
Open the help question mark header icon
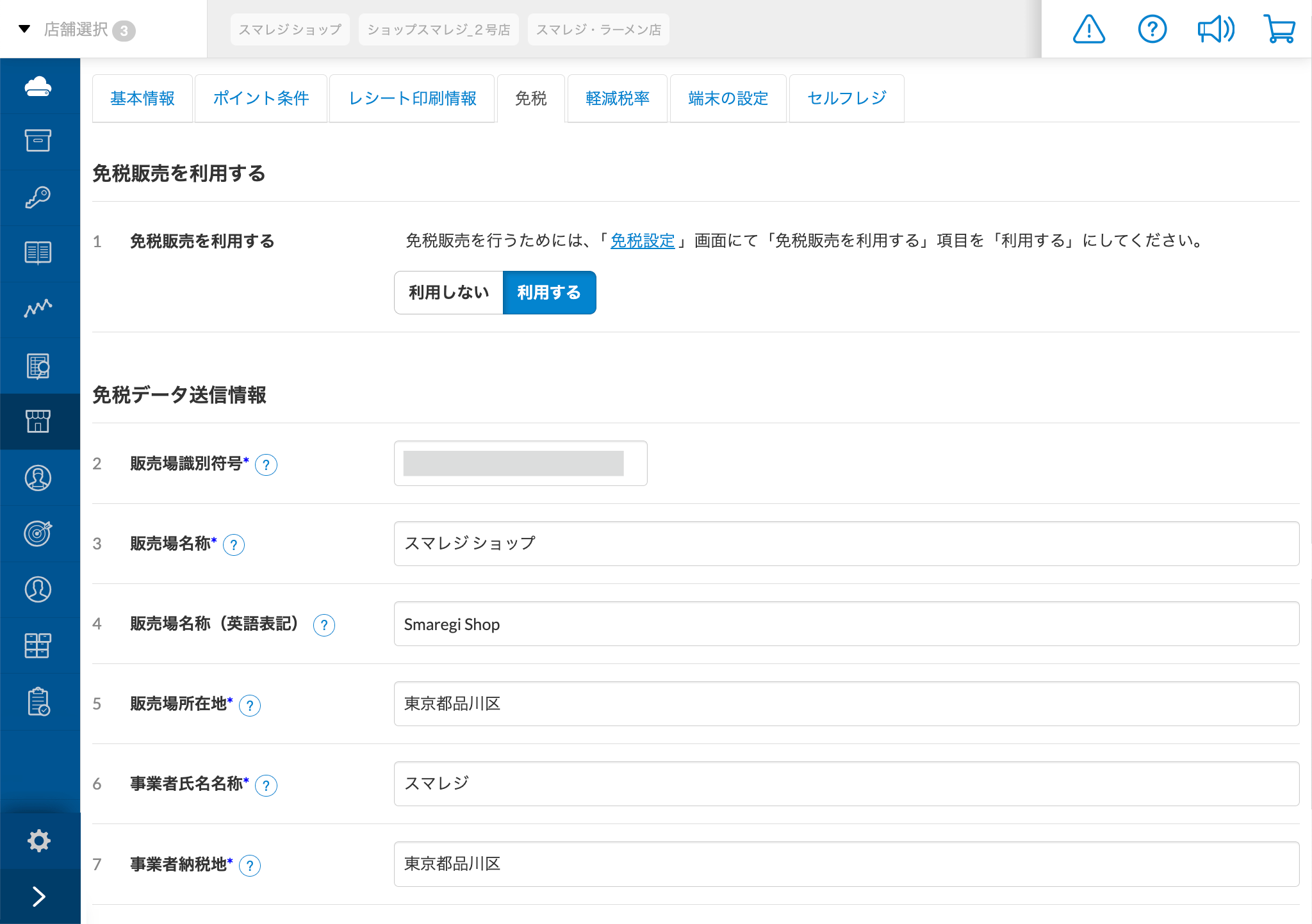click(x=1152, y=29)
